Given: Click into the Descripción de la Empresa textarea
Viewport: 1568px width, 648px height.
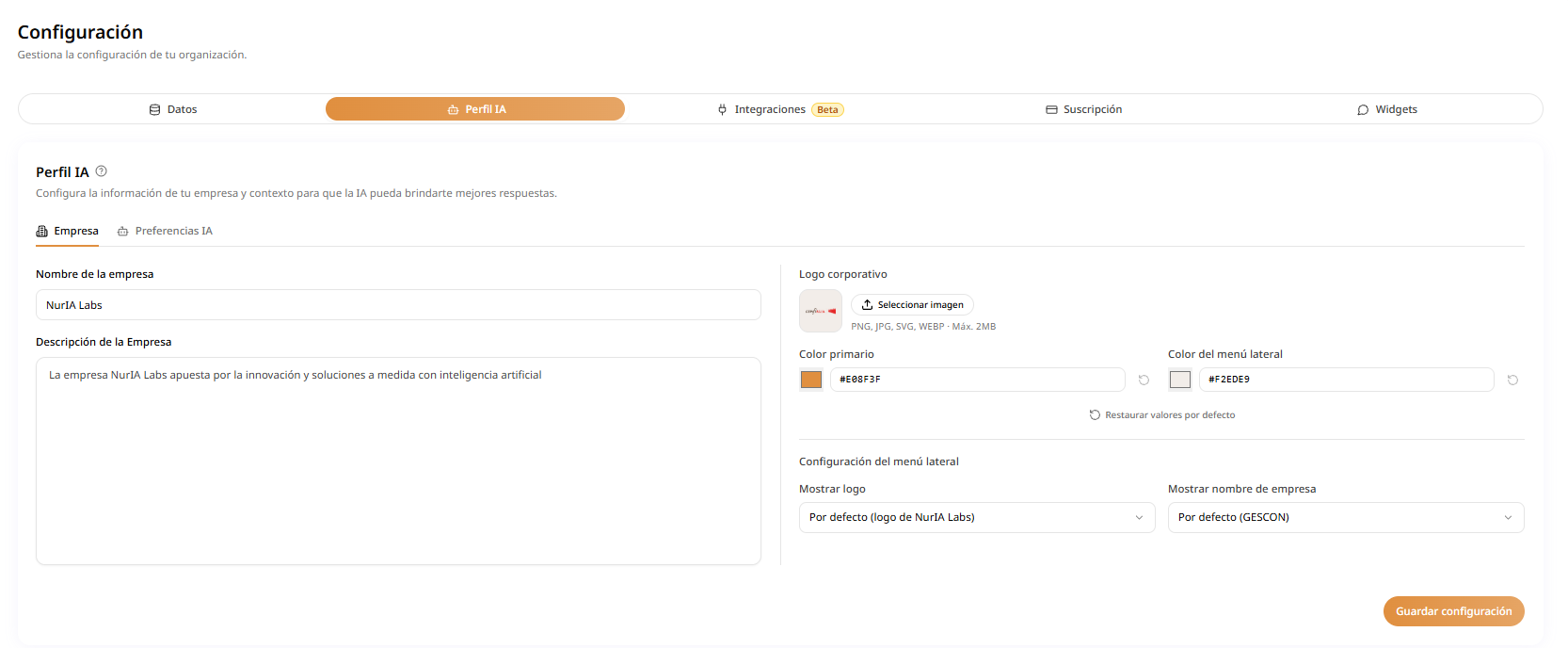Looking at the screenshot, I should click(398, 461).
